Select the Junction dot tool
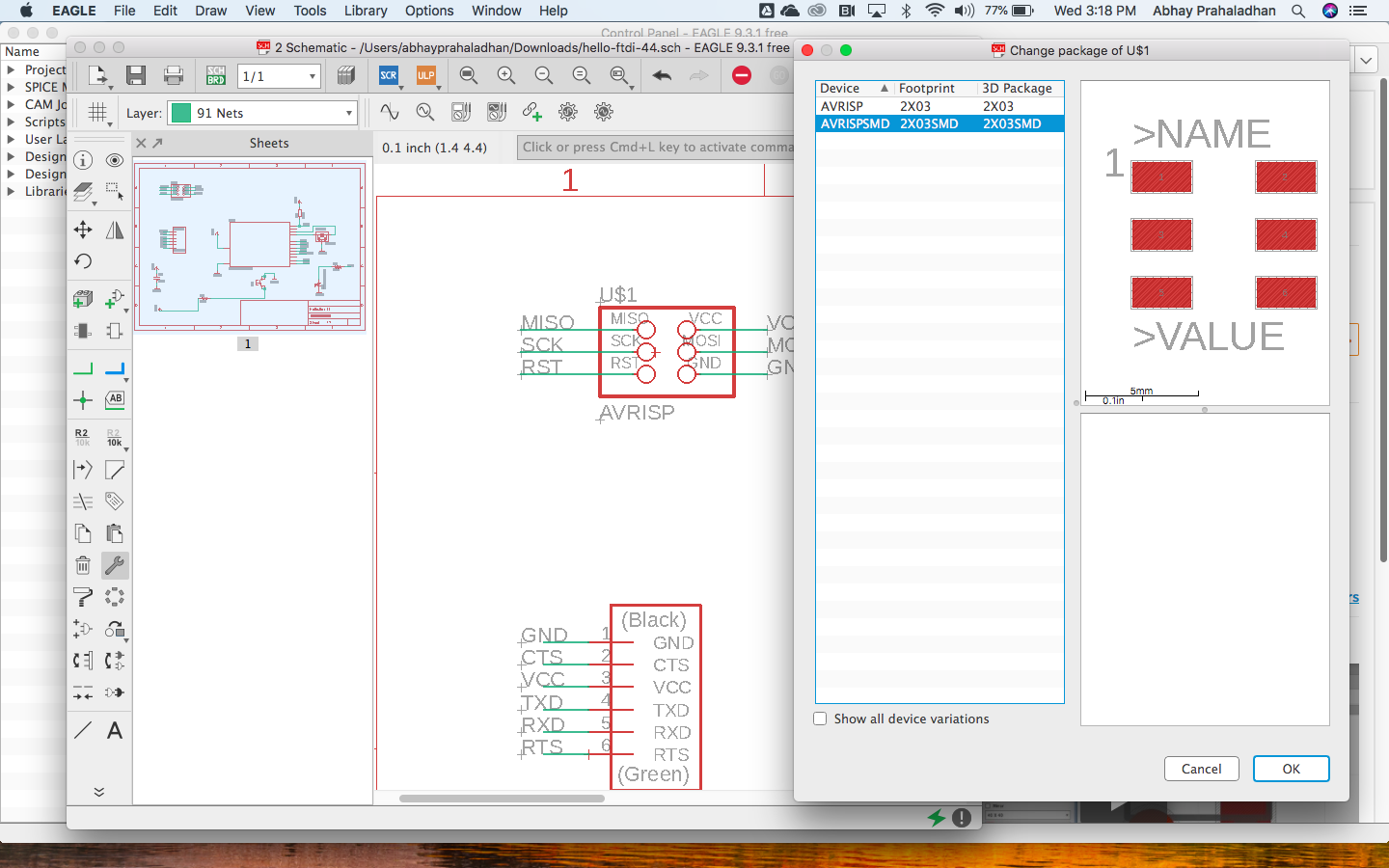Screen dimensions: 1389x868 click(83, 400)
